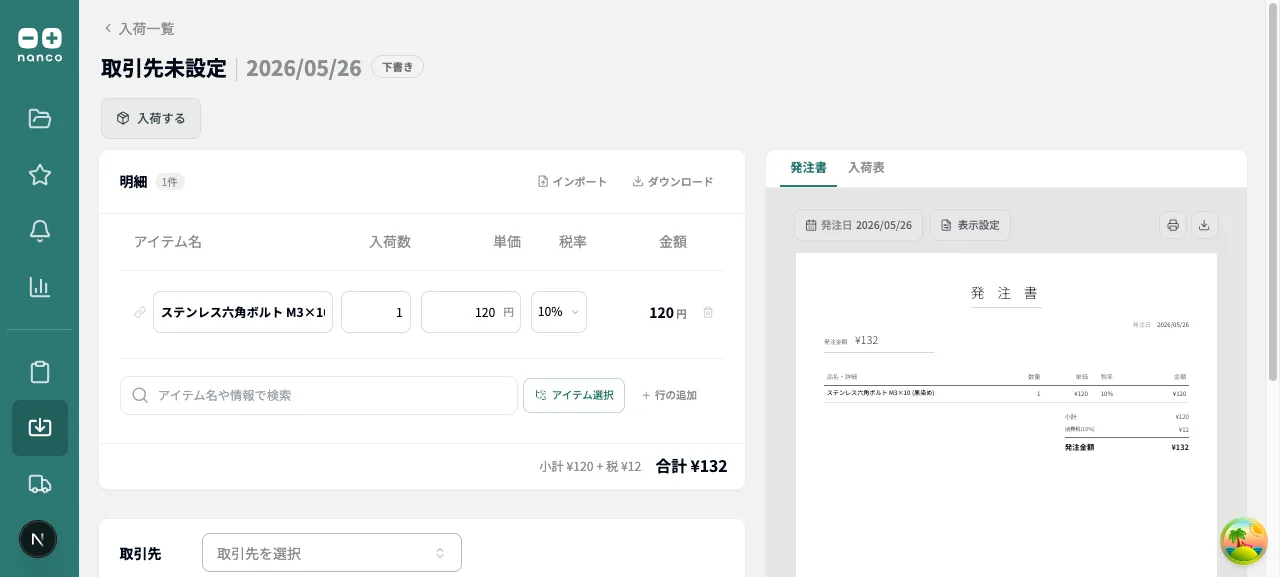The height and width of the screenshot is (577, 1280).
Task: Click the アイテム選択 button
Action: pyautogui.click(x=574, y=395)
